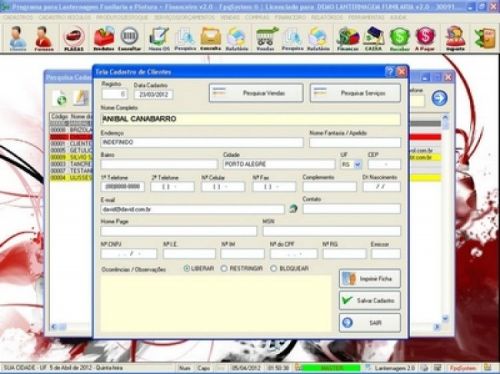Screen dimensions: 500x374
Task: Click the green refresh document icon in Pesquisa window
Action: point(60,98)
